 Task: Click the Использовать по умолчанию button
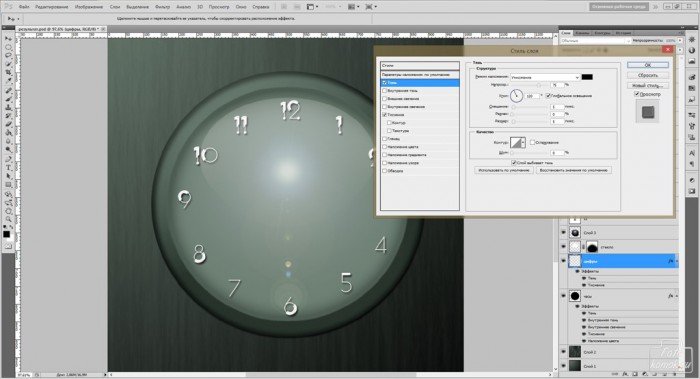[504, 170]
